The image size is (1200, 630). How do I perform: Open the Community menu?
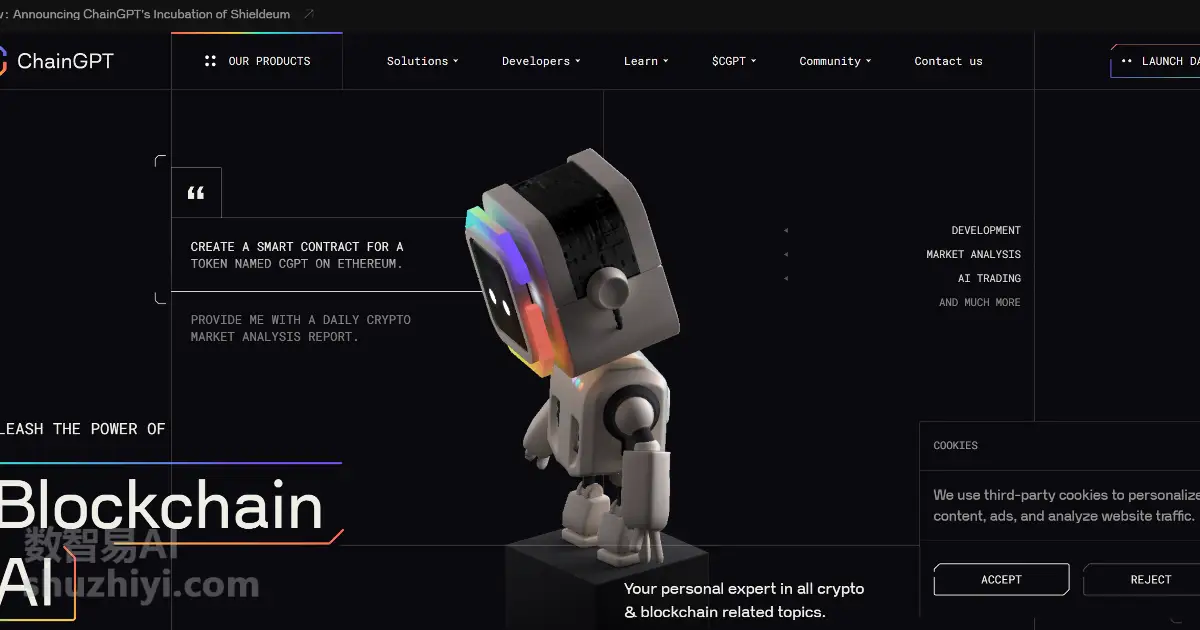click(835, 61)
